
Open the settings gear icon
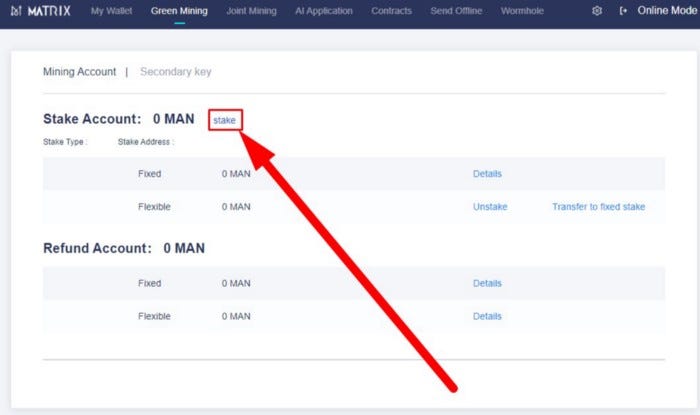[596, 11]
